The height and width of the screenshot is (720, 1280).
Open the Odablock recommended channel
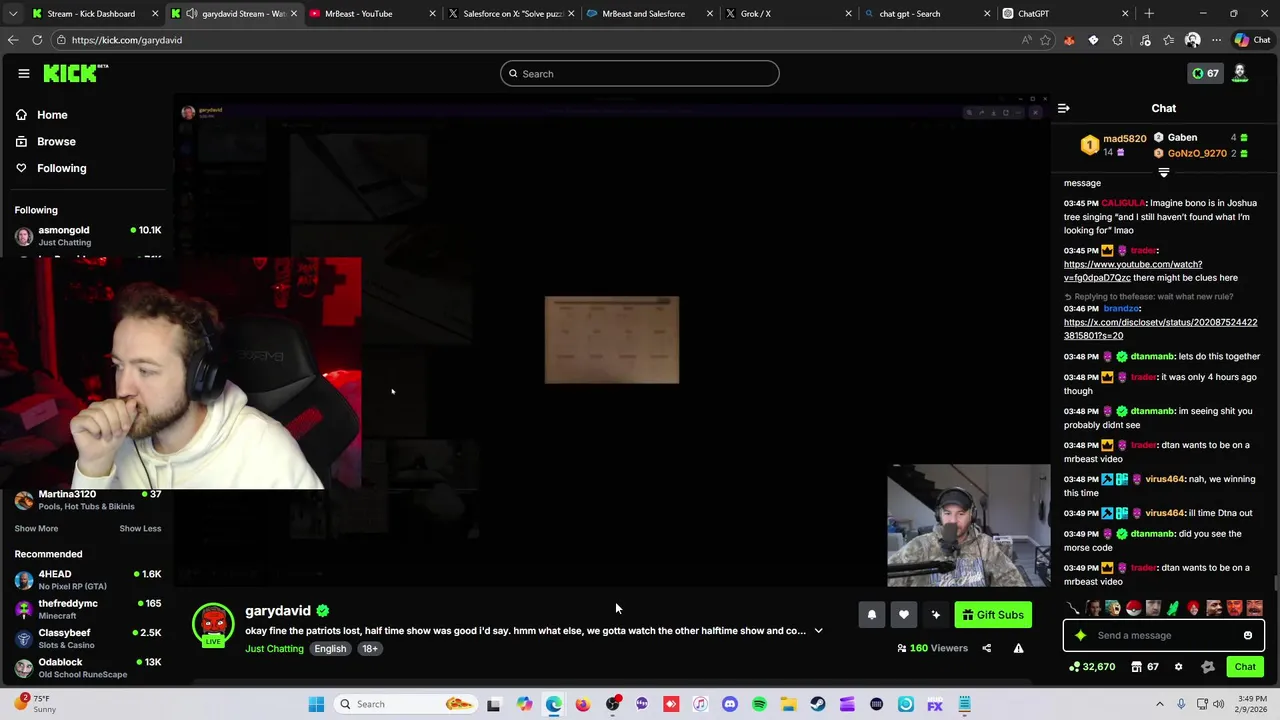click(88, 667)
